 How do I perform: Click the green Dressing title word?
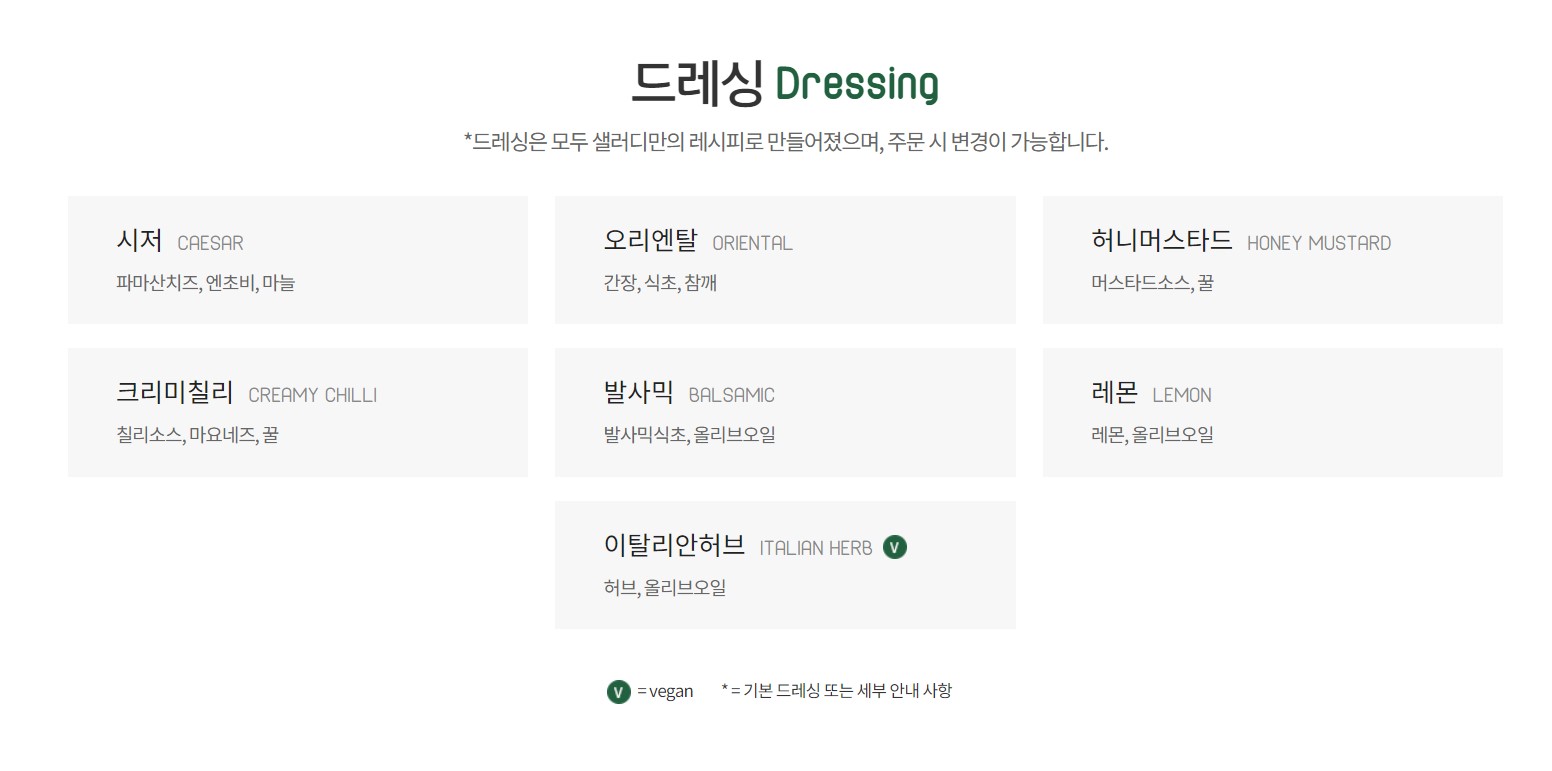857,85
